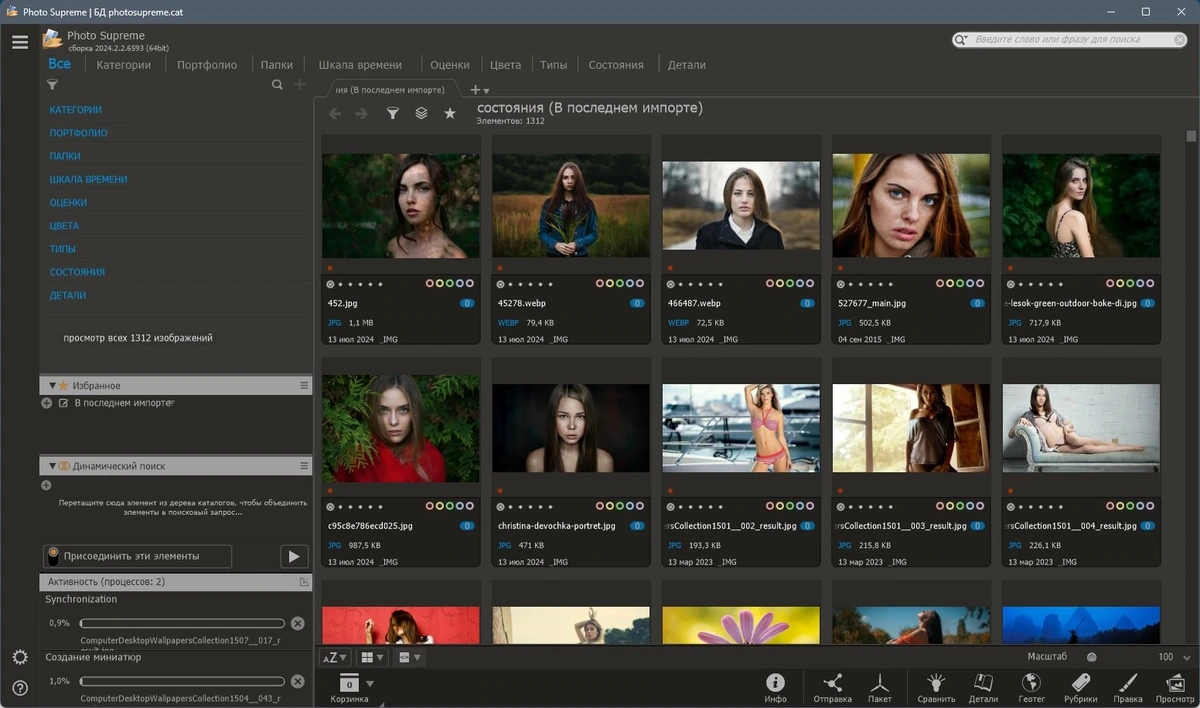Toggle the Присоединить эти элементы switch

point(53,556)
